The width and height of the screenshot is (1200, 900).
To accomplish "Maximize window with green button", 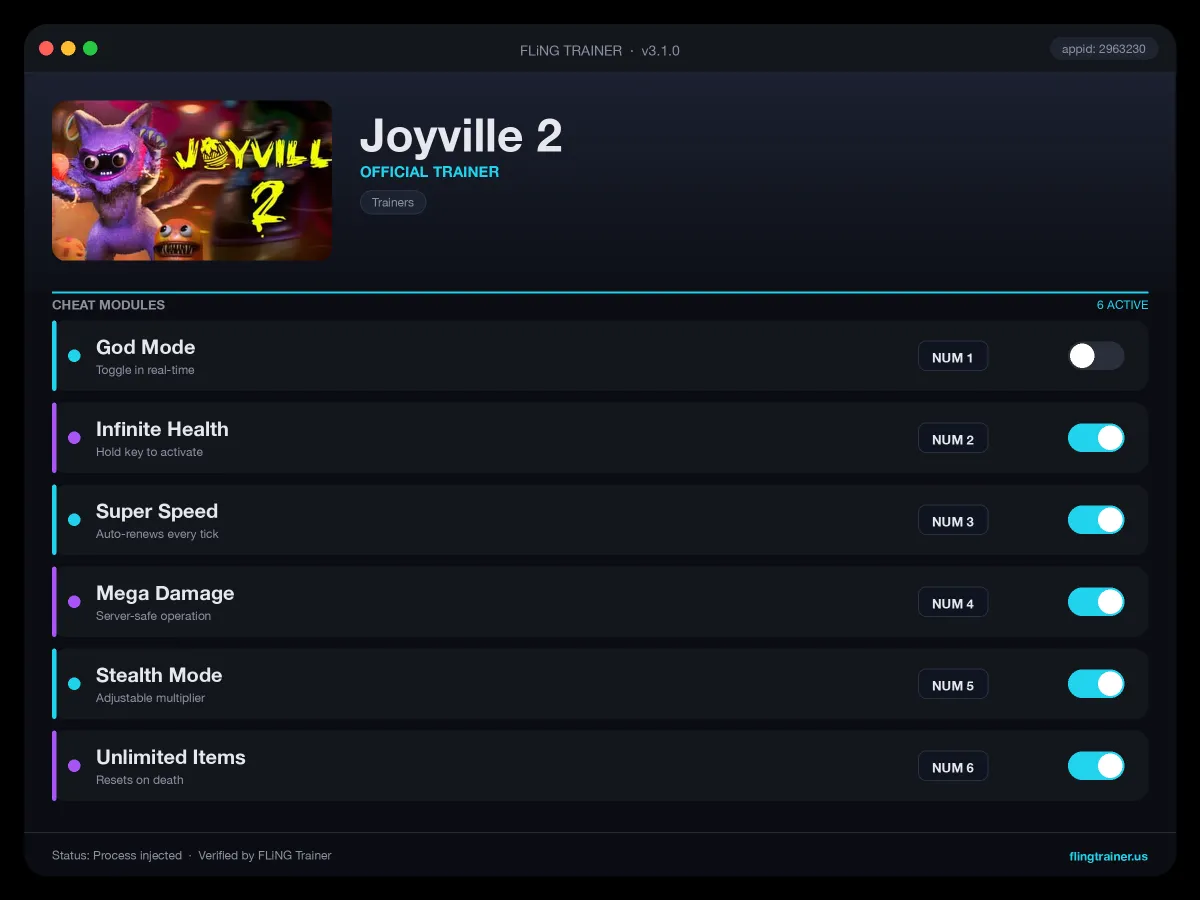I will 90,48.
